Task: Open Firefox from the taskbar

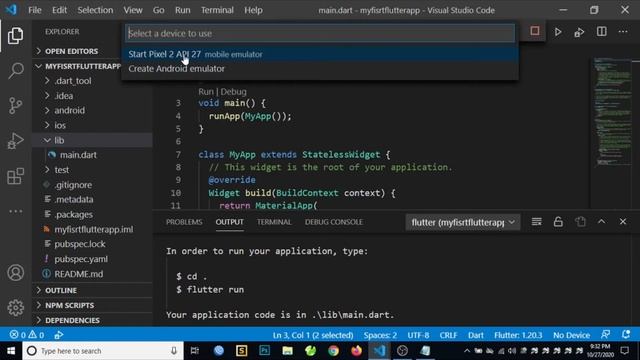Action: click(x=356, y=351)
